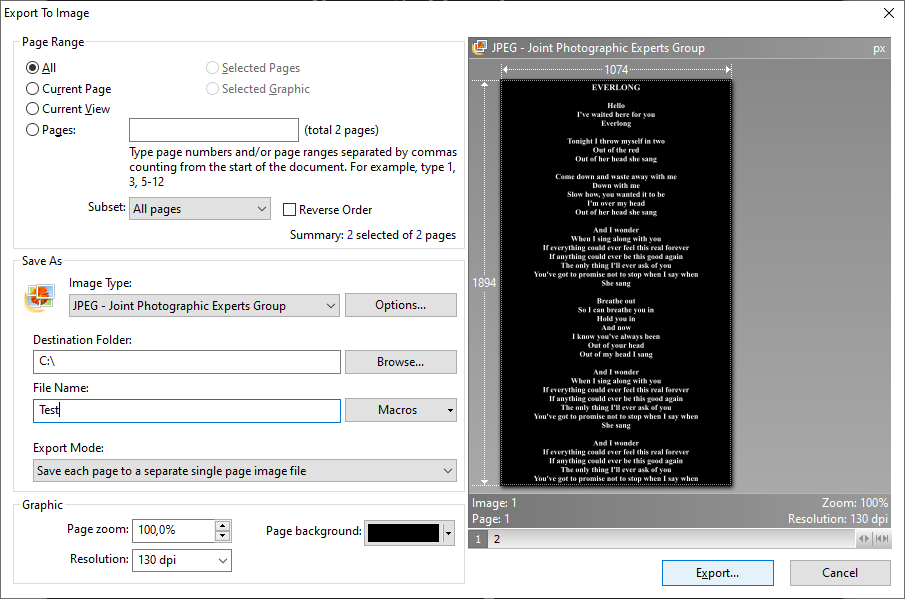Screen dimensions: 905x599
Task: Click the JPEG image type icon in Save As
Action: [x=40, y=298]
